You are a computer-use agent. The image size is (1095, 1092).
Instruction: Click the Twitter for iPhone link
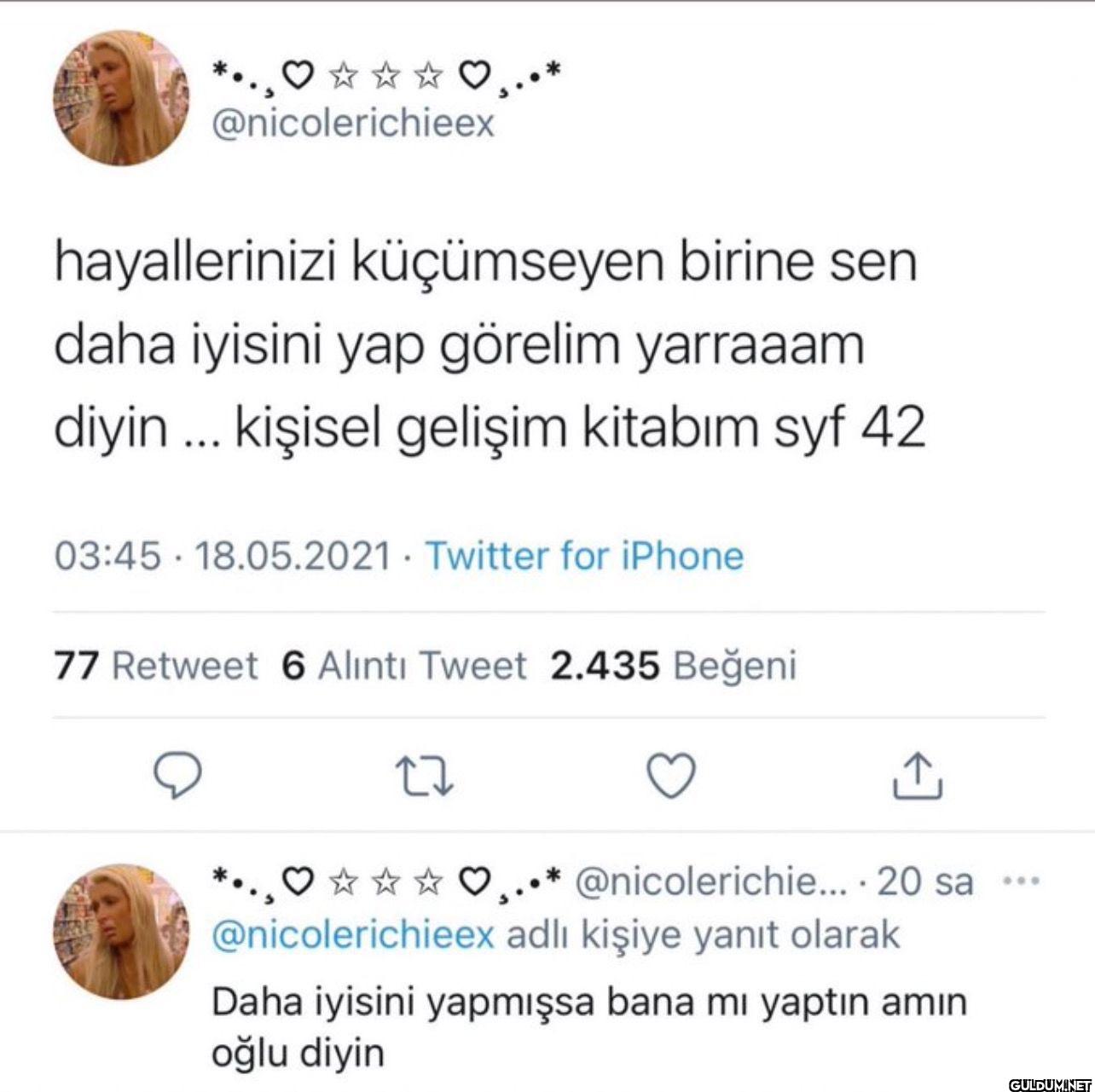(584, 556)
